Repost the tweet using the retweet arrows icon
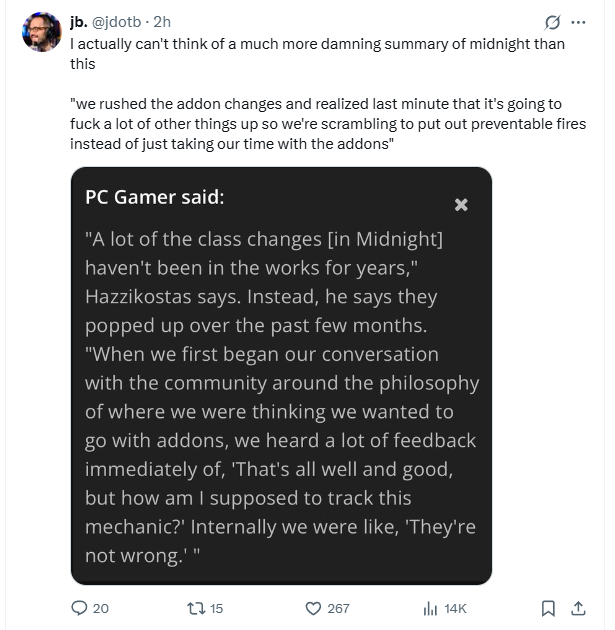 pos(196,608)
